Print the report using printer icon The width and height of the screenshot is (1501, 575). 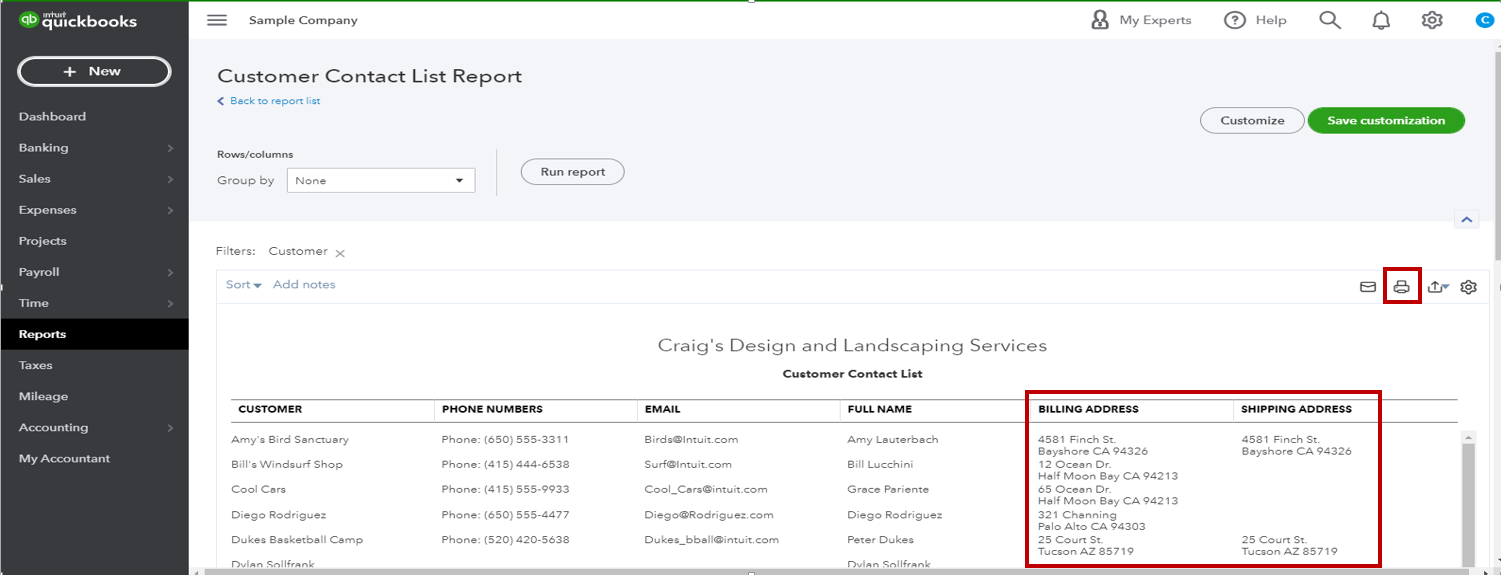point(1402,287)
